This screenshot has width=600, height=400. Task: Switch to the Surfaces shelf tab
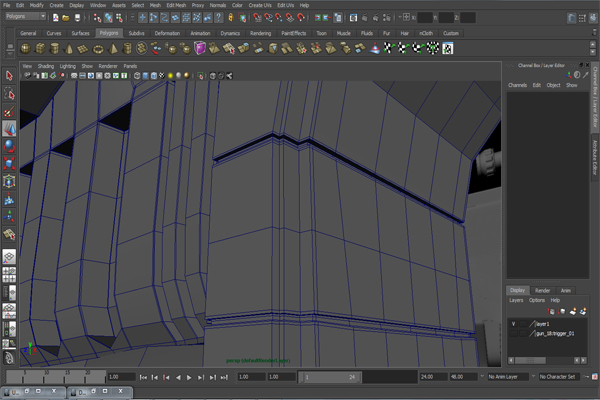click(x=80, y=33)
